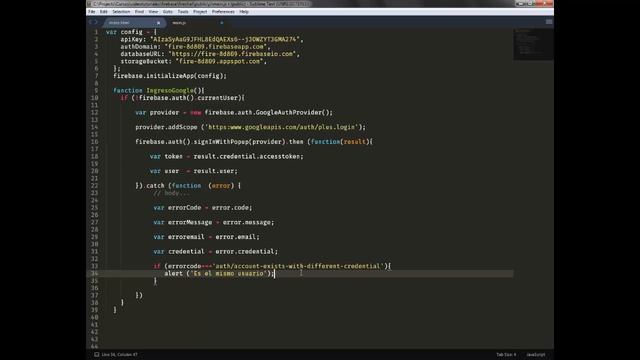Click the IngresoGoogle function name
The height and width of the screenshot is (360, 640).
[170, 91]
